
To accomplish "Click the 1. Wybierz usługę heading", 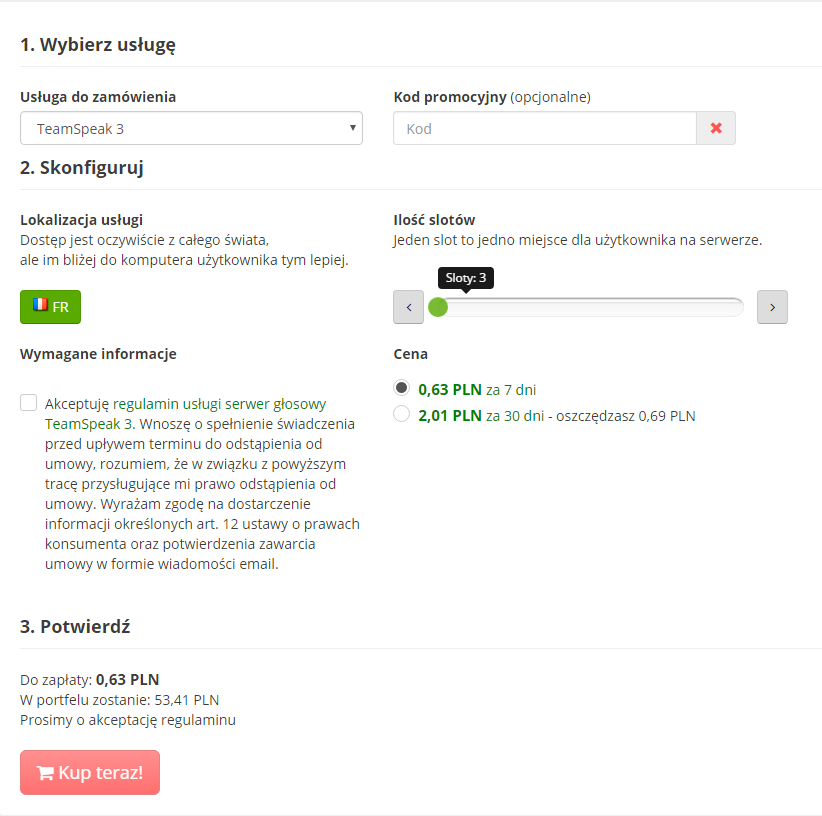I will [x=98, y=44].
